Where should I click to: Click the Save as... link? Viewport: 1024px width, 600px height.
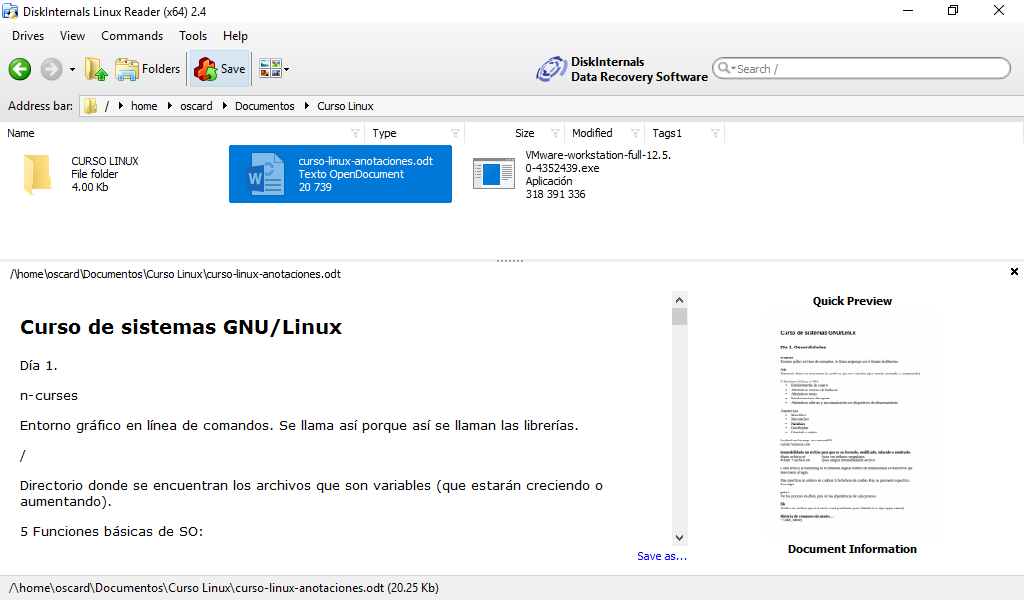pyautogui.click(x=662, y=556)
